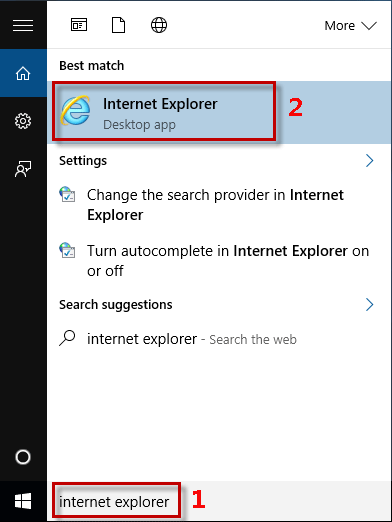Select internet explorer Search the web suggestion

[219, 339]
